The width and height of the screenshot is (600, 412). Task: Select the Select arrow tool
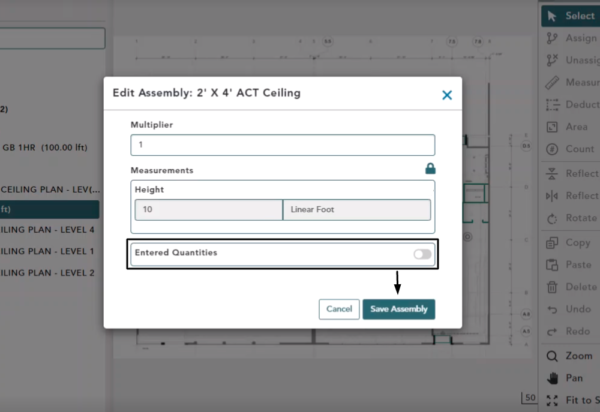[x=571, y=16]
